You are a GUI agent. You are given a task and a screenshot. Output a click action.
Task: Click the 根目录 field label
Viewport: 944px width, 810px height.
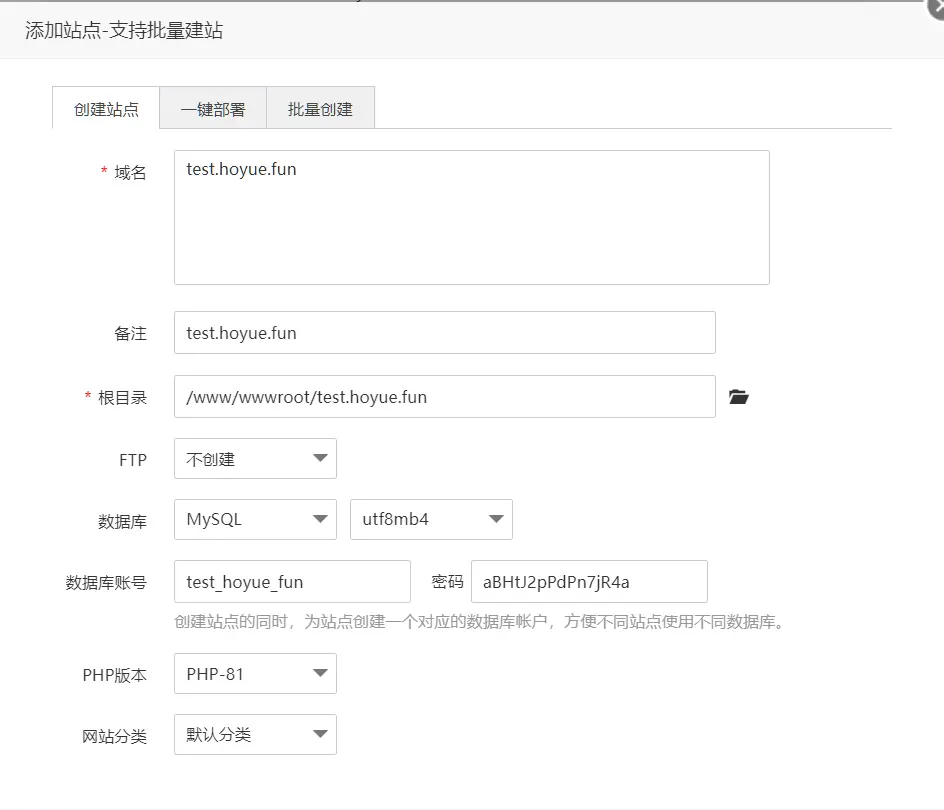122,398
